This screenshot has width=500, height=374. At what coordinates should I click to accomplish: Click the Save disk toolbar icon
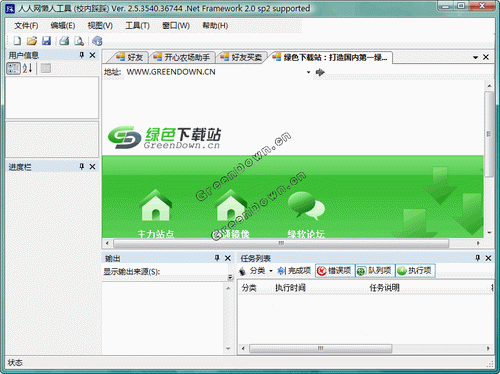pyautogui.click(x=46, y=41)
